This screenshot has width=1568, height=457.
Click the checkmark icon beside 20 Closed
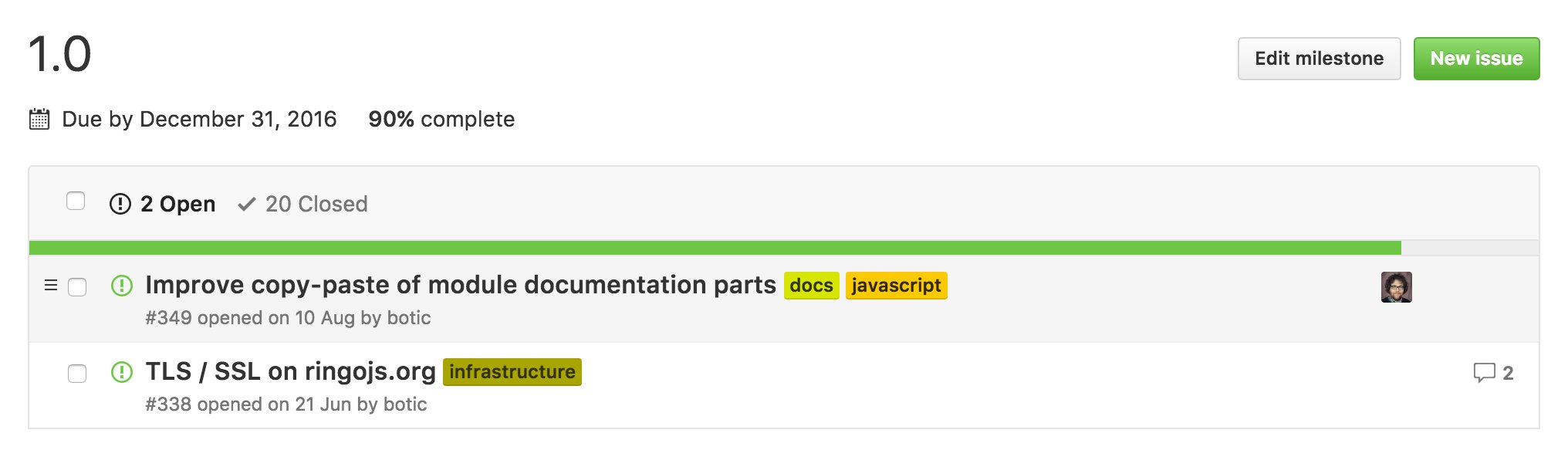(x=246, y=204)
